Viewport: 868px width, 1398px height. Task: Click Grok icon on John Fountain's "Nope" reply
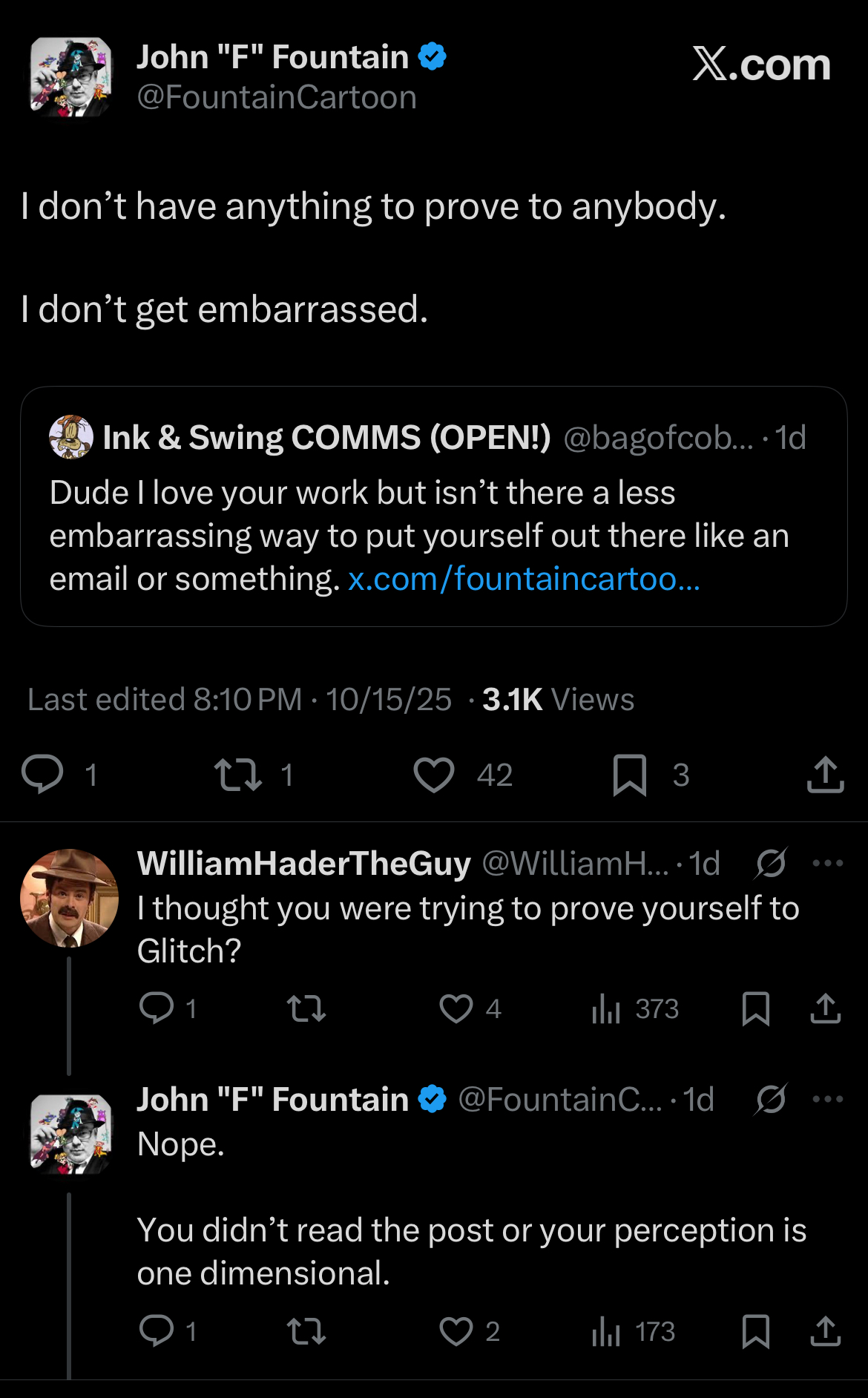point(771,1099)
